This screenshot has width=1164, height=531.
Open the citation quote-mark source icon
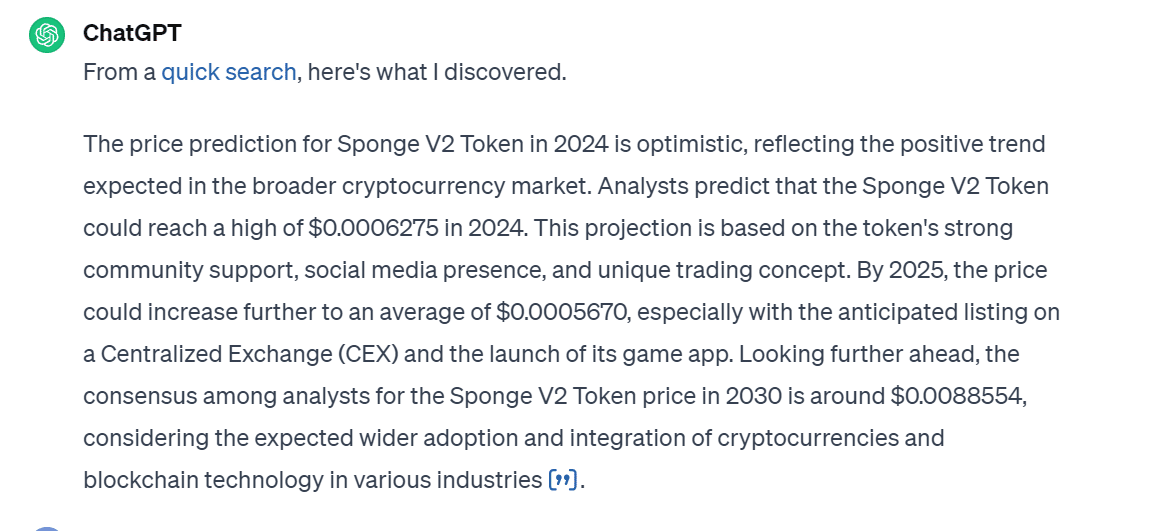coord(562,480)
